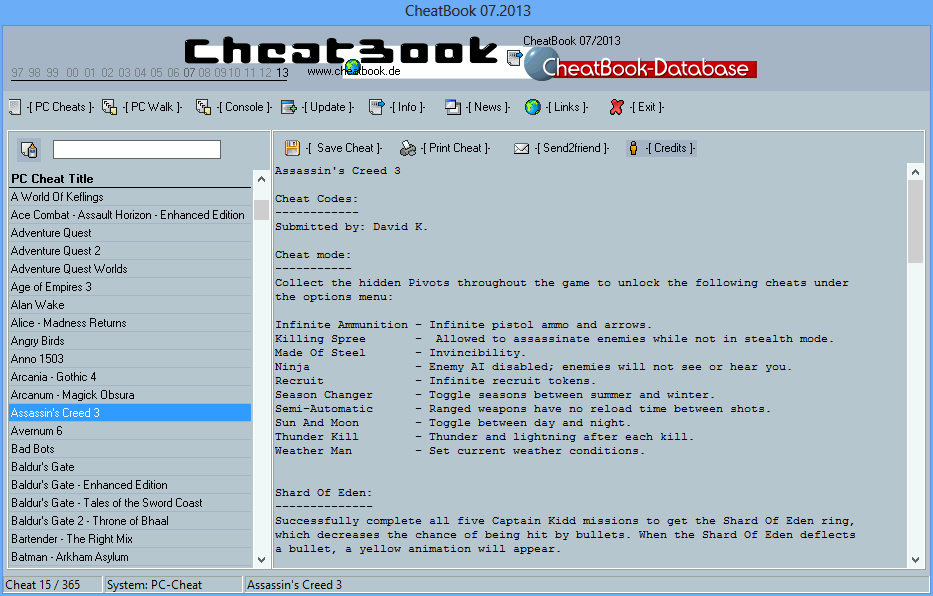
Task: Click the Print Cheat button text
Action: 456,148
